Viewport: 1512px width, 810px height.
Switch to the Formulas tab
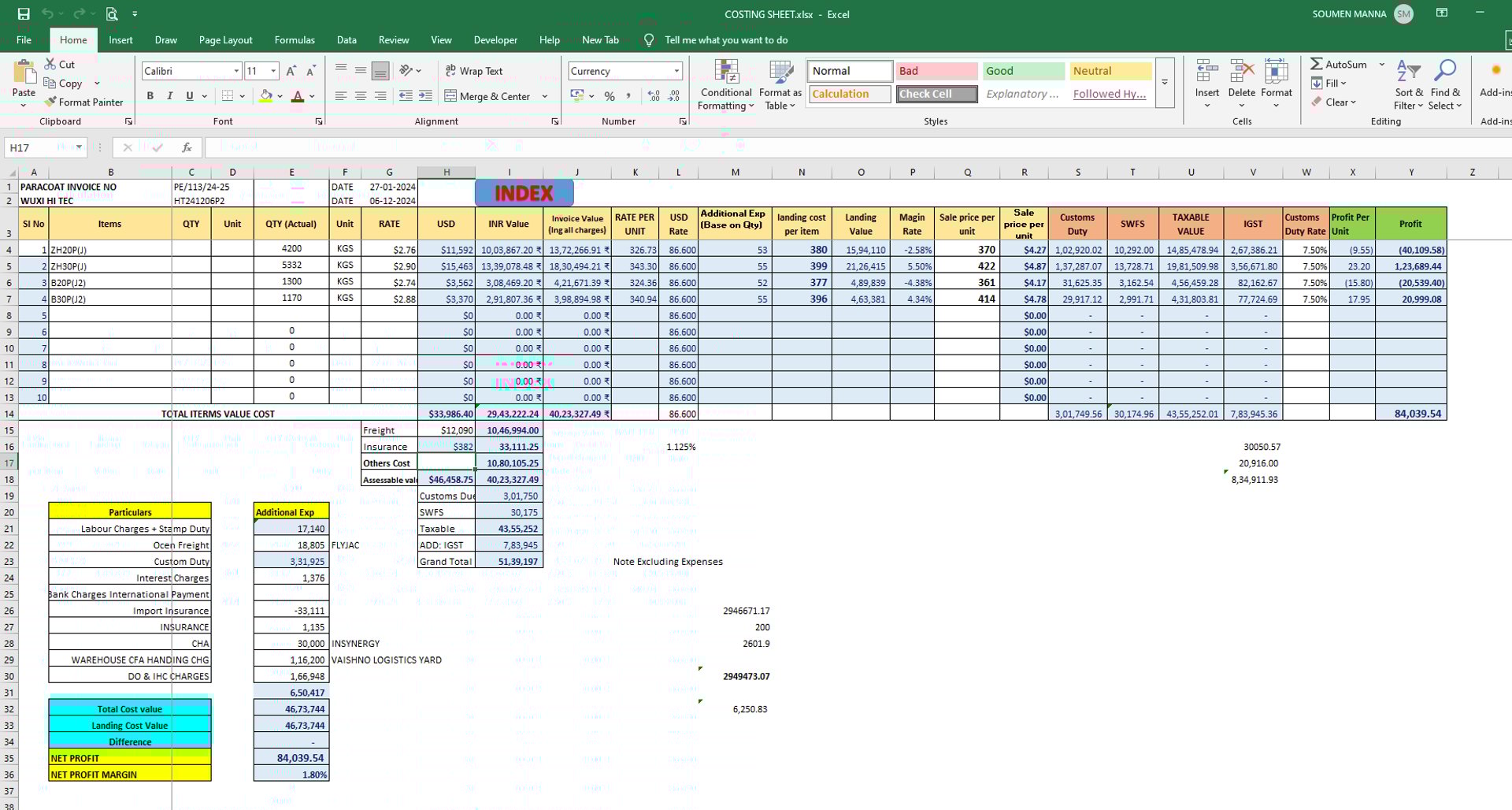(x=295, y=40)
